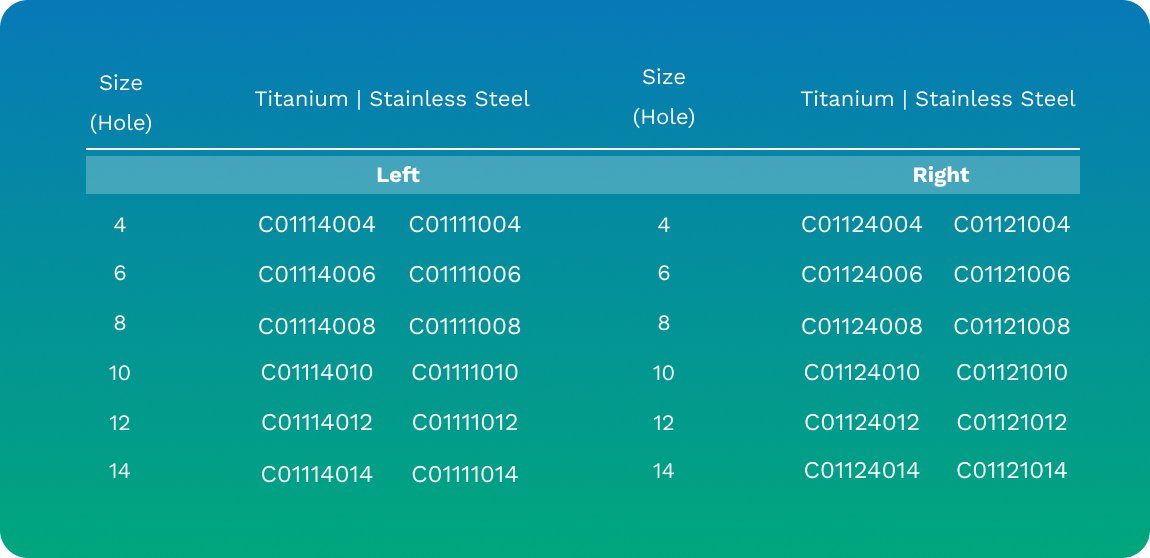Click the Right section header
Viewport: 1150px width, 558px height.
point(941,175)
